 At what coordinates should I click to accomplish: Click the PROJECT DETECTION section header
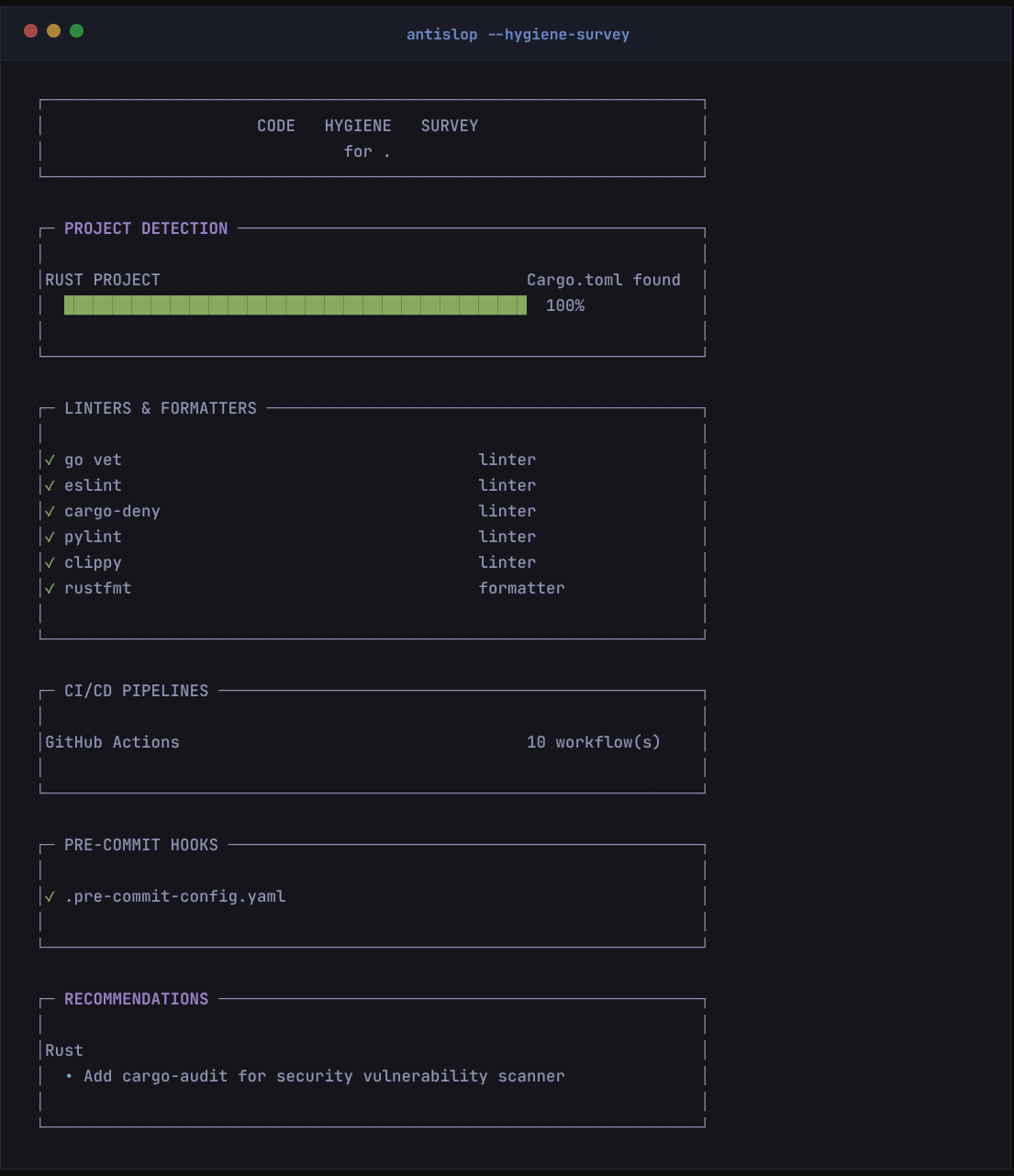tap(146, 228)
